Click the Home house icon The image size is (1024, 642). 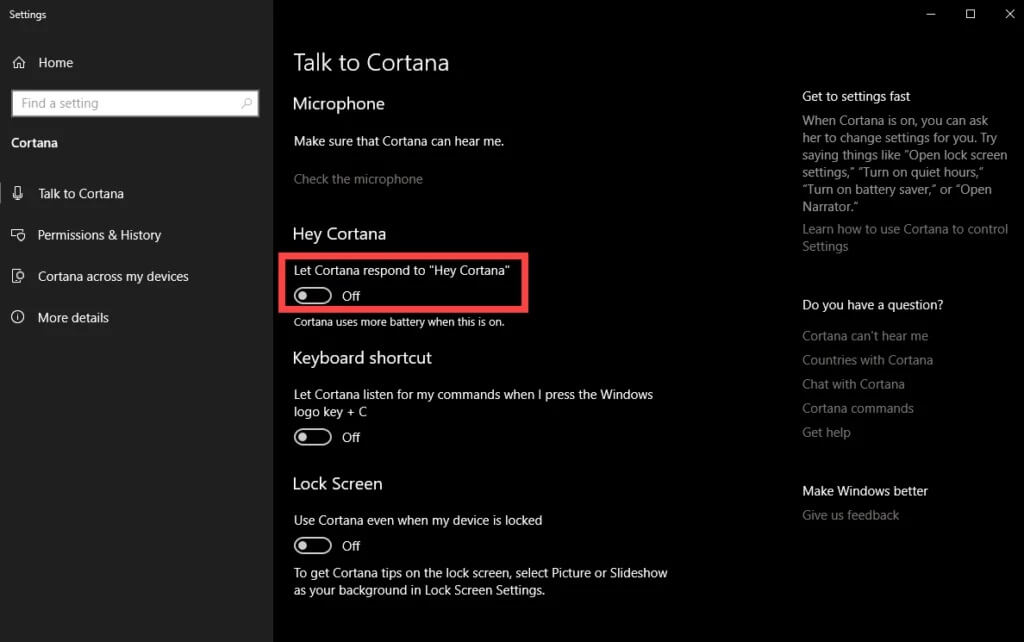point(19,63)
